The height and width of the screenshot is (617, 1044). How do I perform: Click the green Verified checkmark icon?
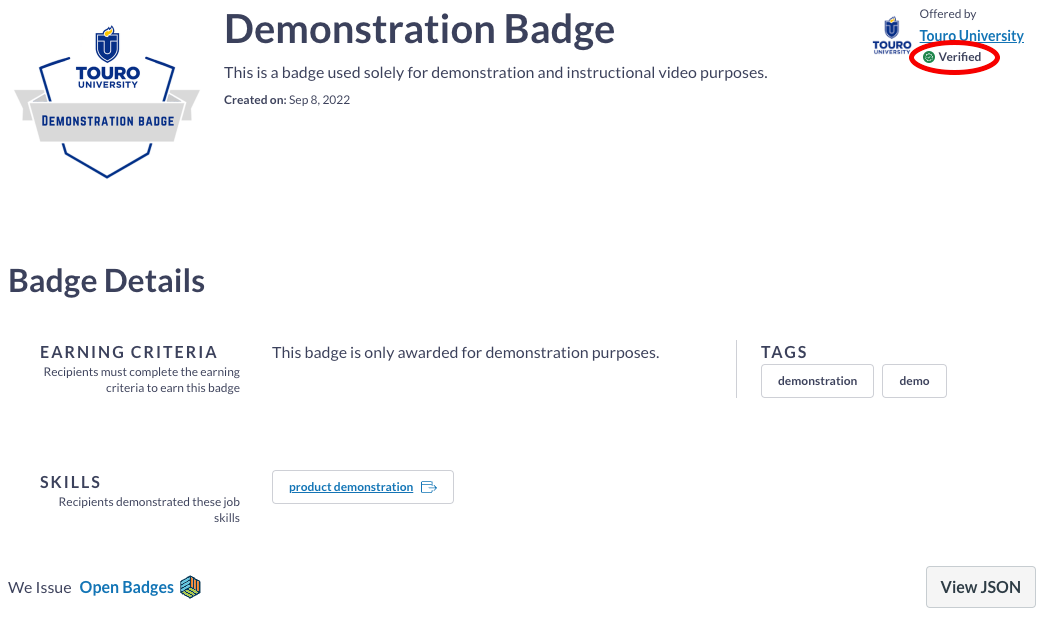coord(929,57)
